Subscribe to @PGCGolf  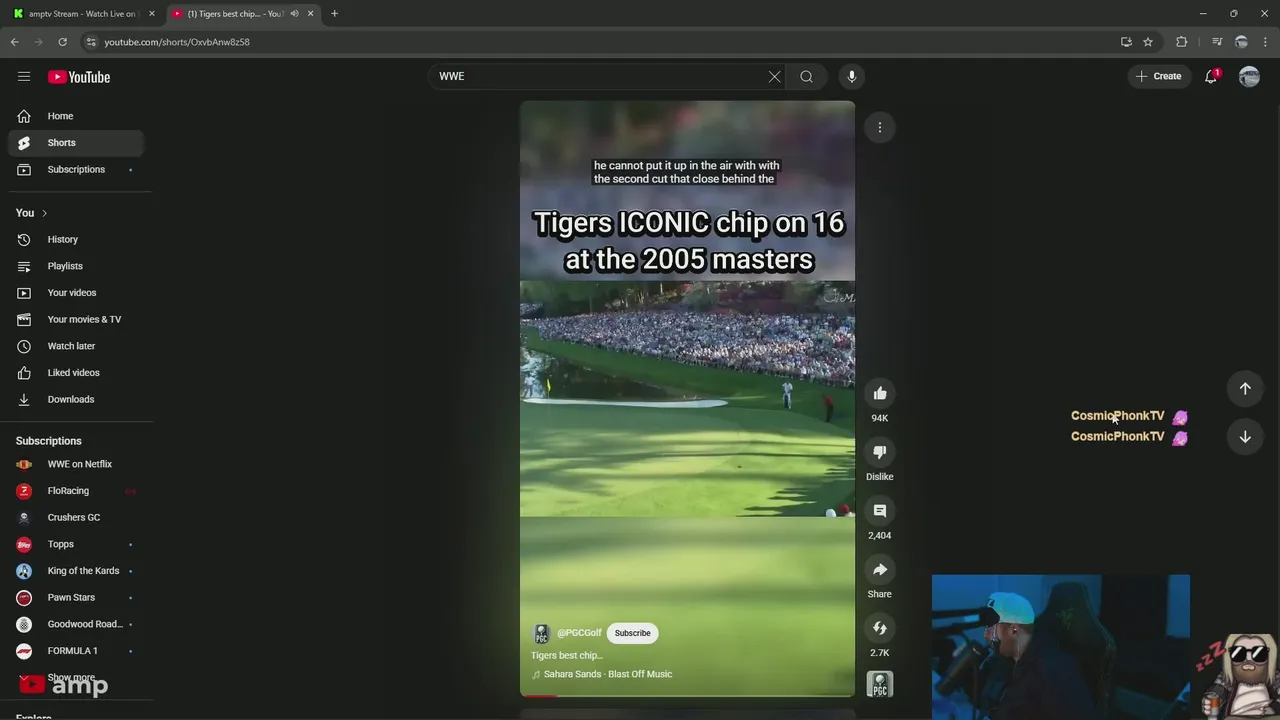632,633
